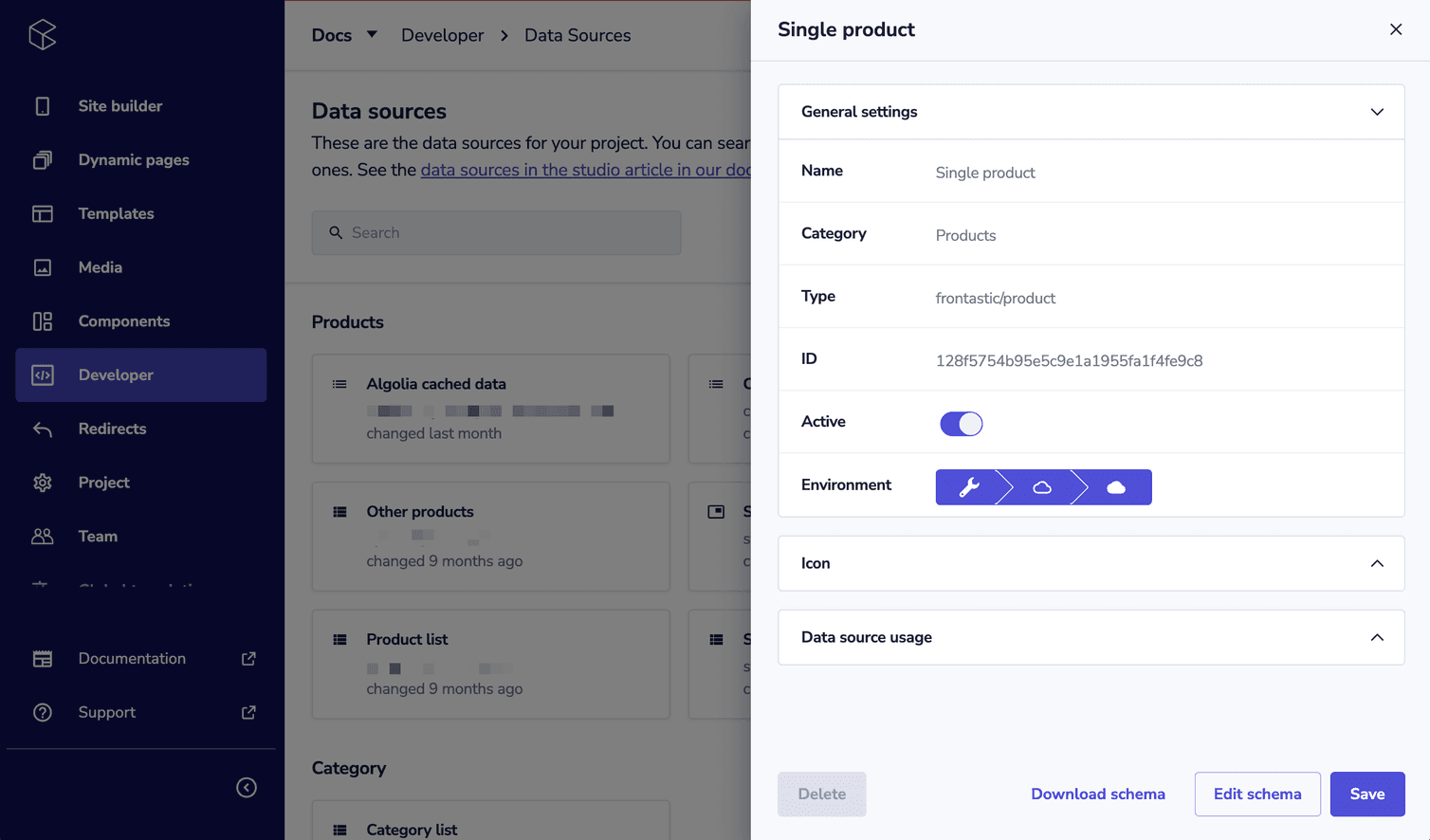Image resolution: width=1430 pixels, height=840 pixels.
Task: Open the Redirects section icon
Action: pos(42,429)
